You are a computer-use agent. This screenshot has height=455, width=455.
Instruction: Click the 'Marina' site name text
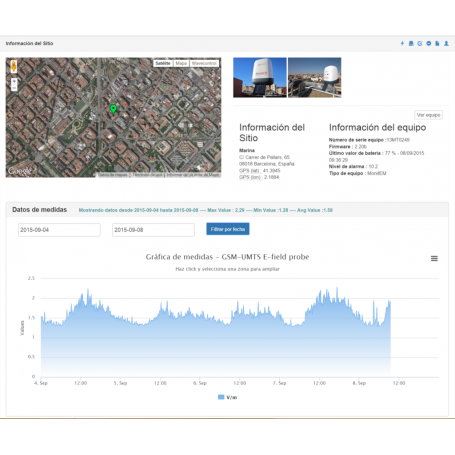(247, 150)
